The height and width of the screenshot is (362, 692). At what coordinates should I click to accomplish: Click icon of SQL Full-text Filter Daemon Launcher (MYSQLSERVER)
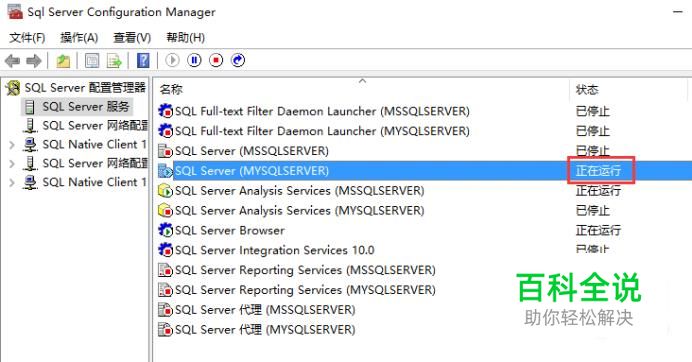(x=165, y=131)
